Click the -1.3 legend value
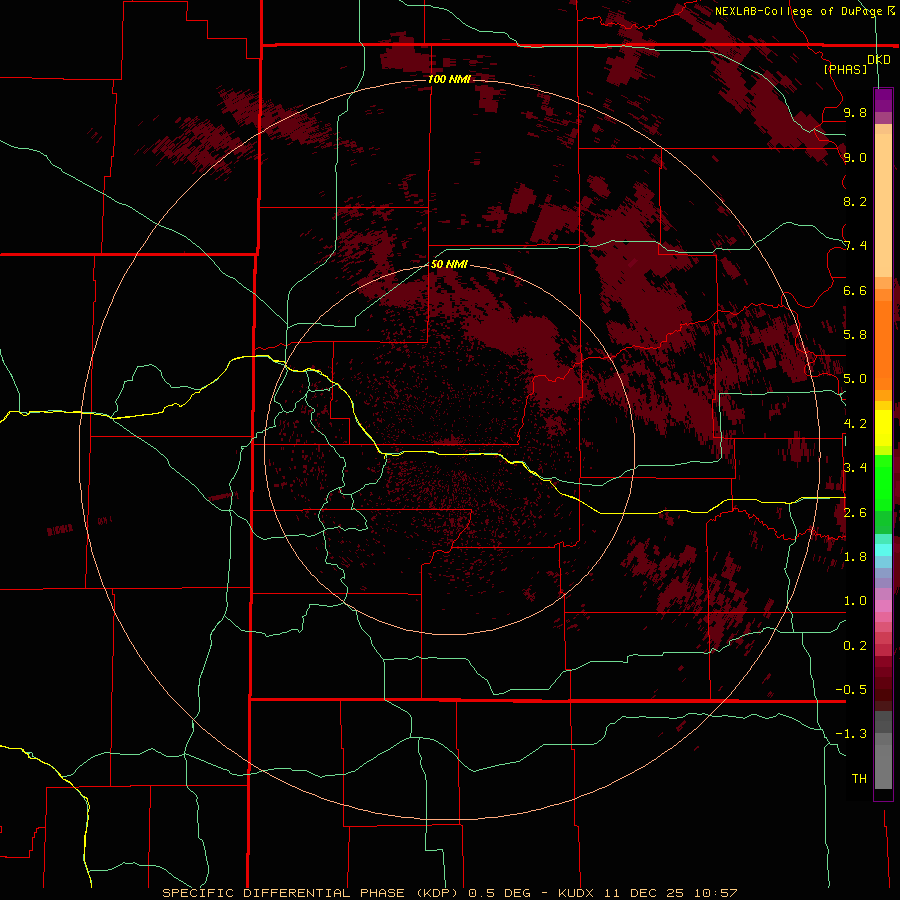This screenshot has height=900, width=900. (851, 734)
